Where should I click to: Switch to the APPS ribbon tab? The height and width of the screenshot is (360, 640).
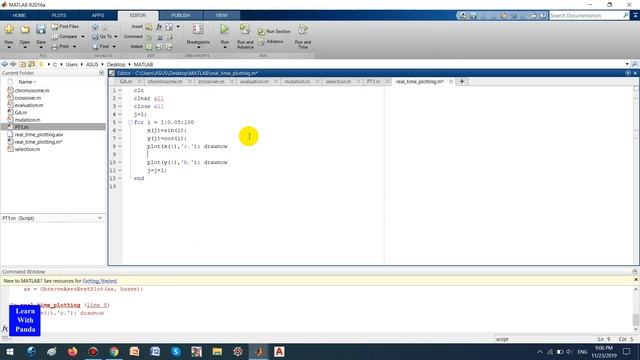point(98,16)
